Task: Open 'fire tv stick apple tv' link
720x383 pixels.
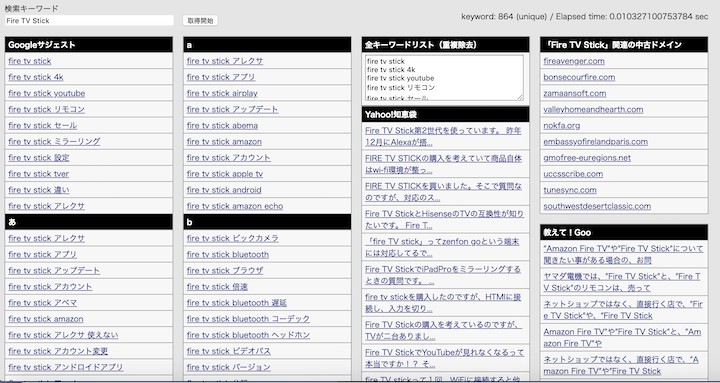Action: coord(225,174)
